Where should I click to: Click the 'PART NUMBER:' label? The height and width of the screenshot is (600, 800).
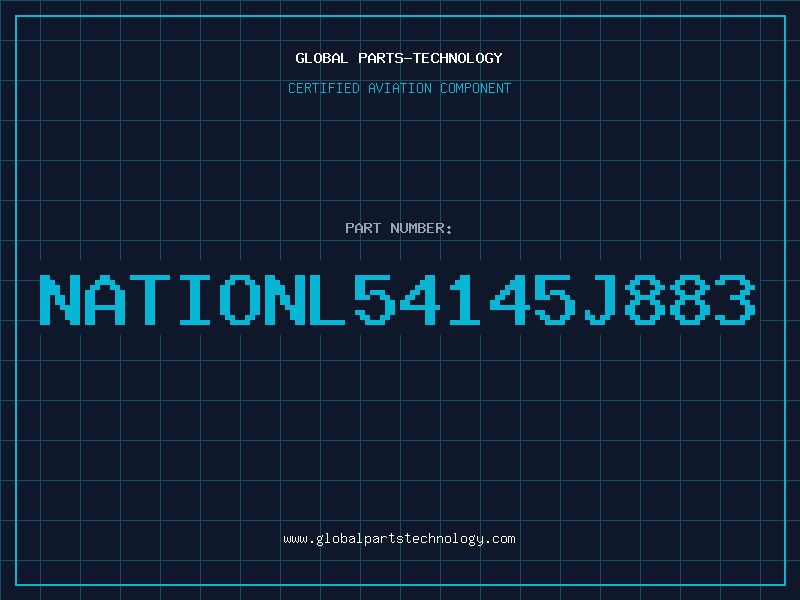[x=399, y=228]
